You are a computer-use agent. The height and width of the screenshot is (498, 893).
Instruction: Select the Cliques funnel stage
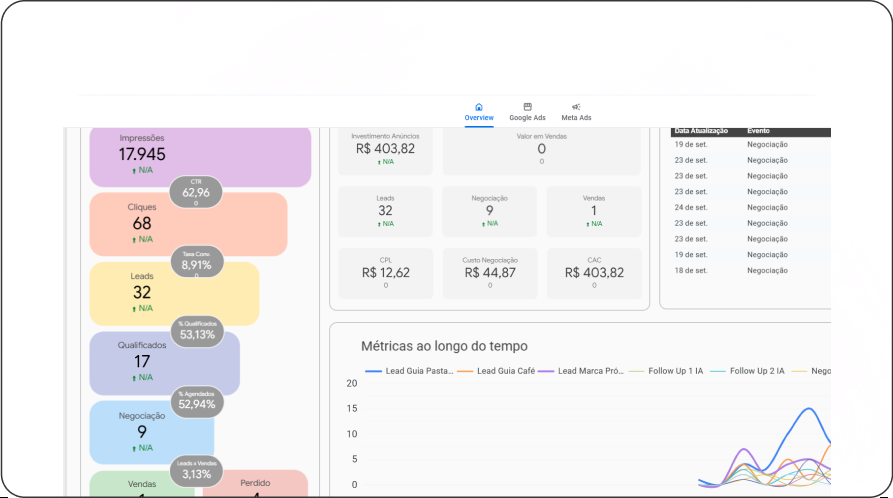click(188, 224)
